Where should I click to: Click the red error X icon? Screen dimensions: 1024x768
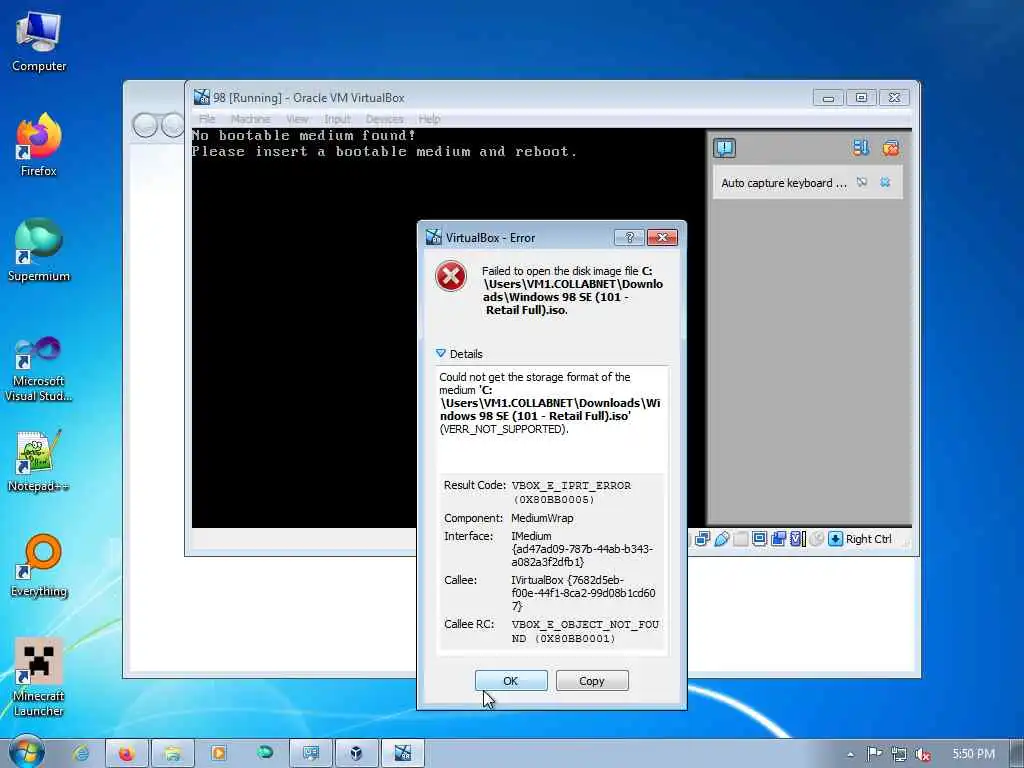451,276
